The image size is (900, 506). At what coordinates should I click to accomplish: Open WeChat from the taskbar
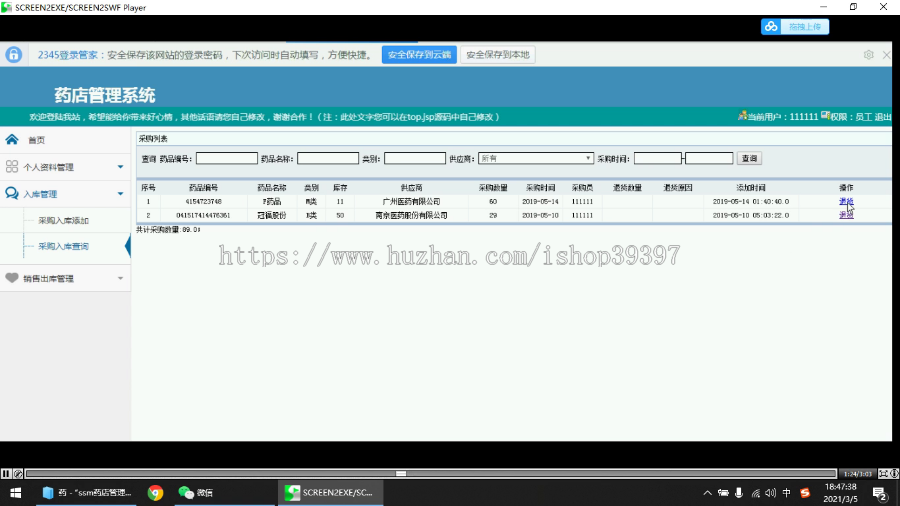(196, 493)
